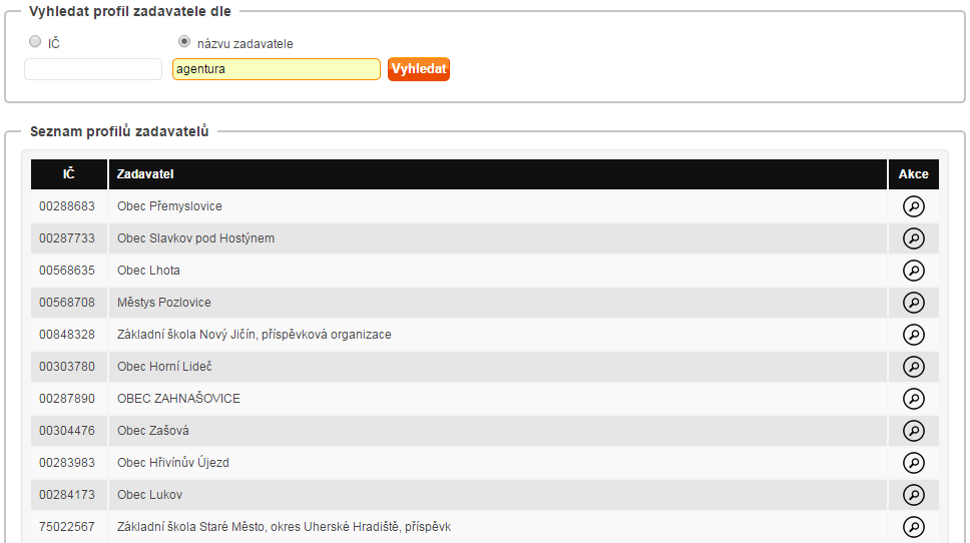Click the text Městys Pozlovice
The image size is (970, 543).
click(164, 302)
